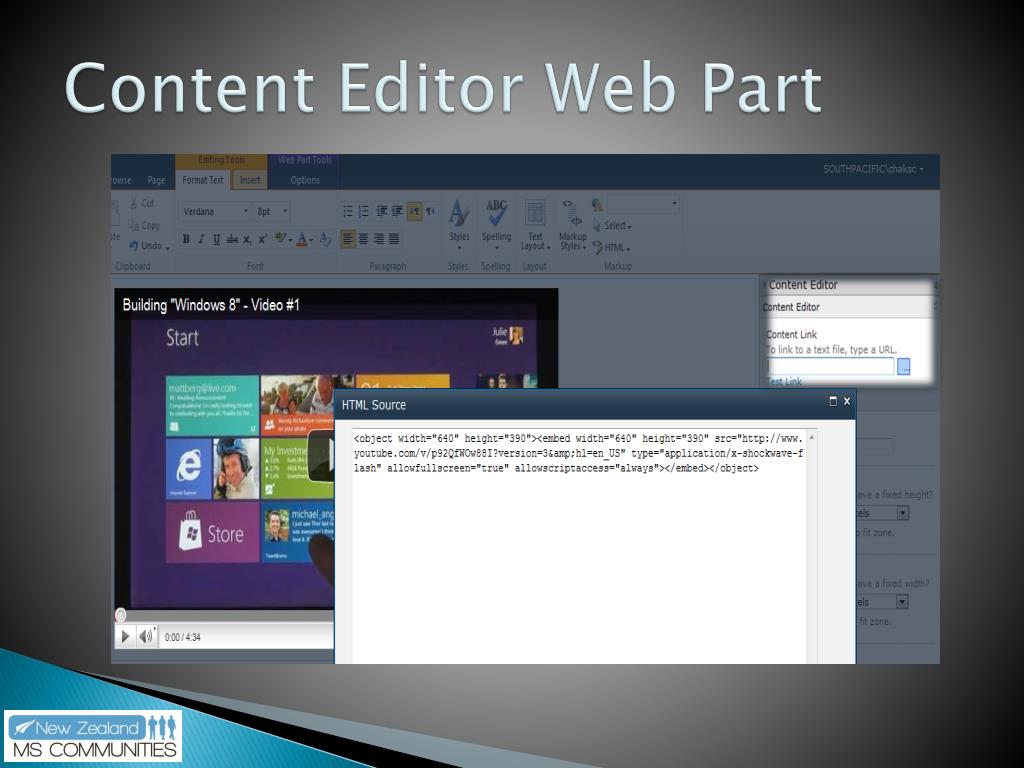Open the Options tab under Web Part Tools
Image resolution: width=1024 pixels, height=768 pixels.
pos(305,180)
